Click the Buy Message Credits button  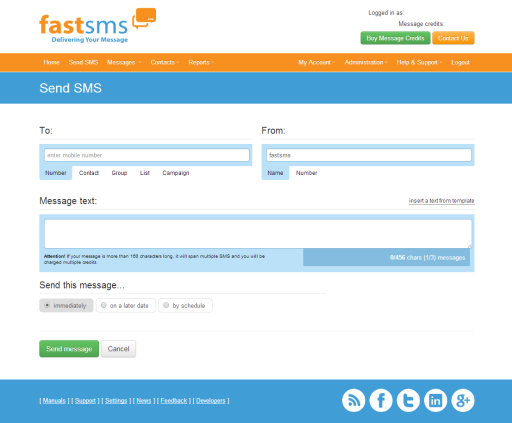(x=395, y=38)
